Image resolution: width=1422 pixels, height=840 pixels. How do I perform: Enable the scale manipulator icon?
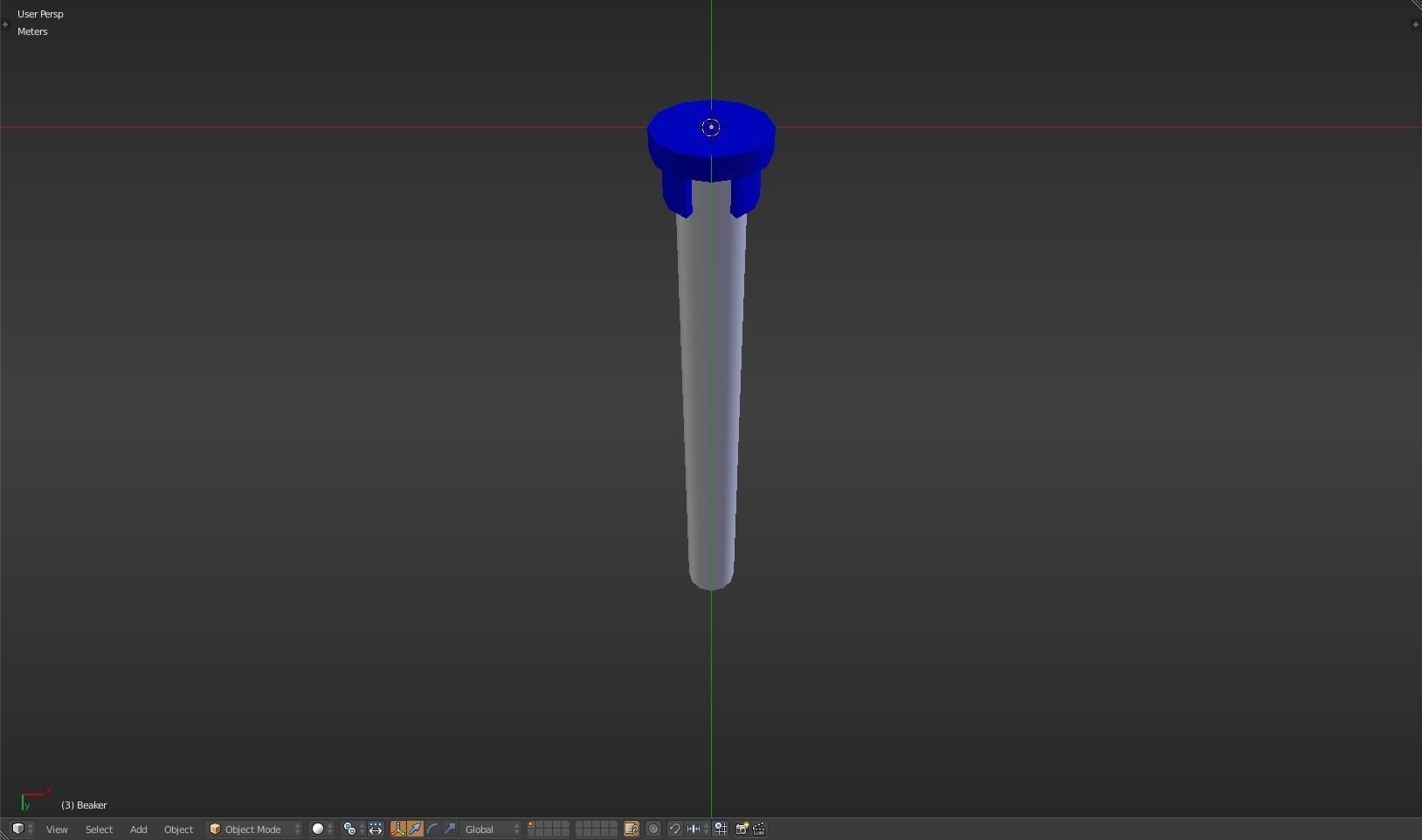(x=450, y=829)
